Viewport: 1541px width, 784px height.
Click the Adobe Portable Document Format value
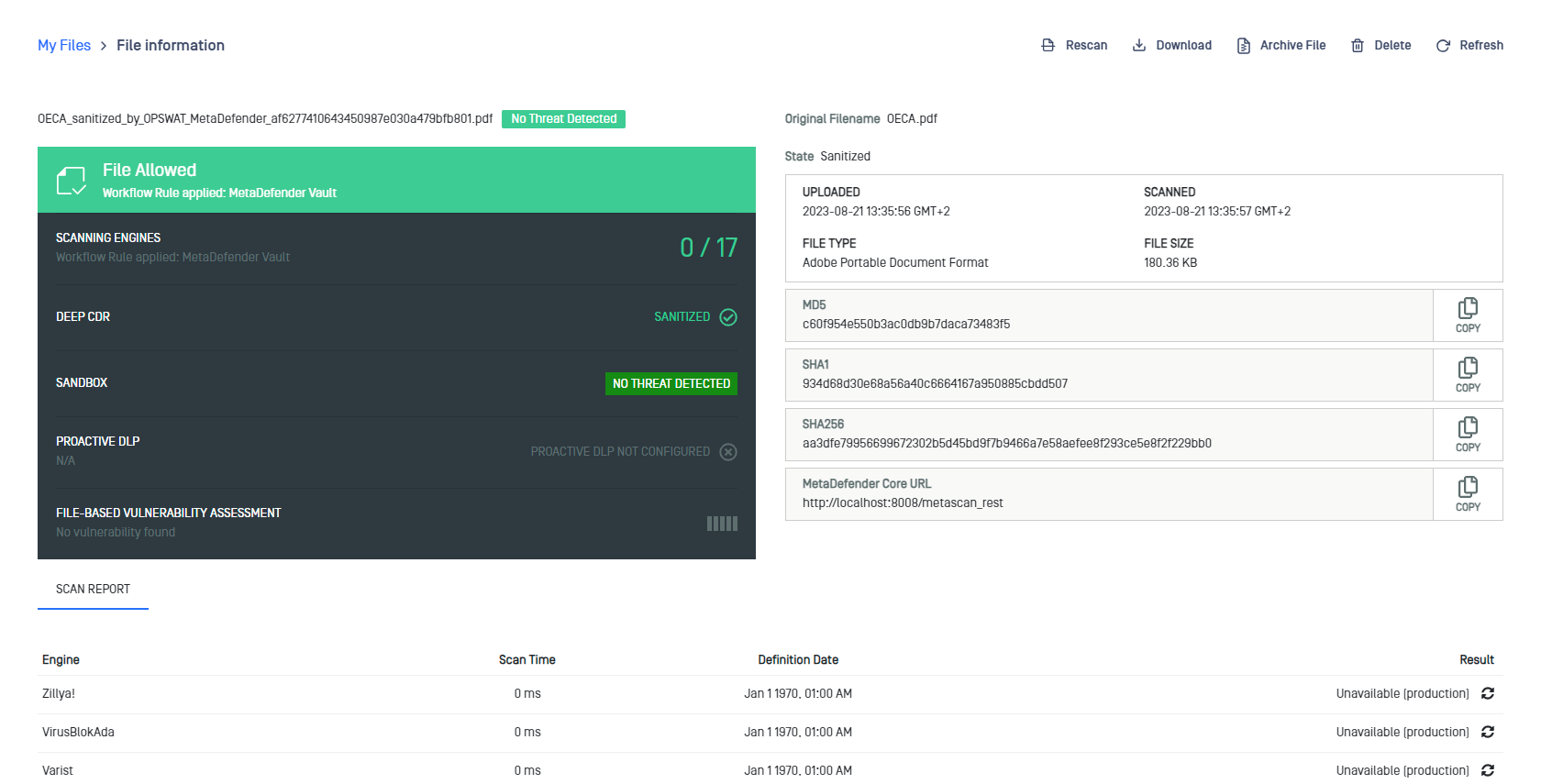pyautogui.click(x=895, y=263)
